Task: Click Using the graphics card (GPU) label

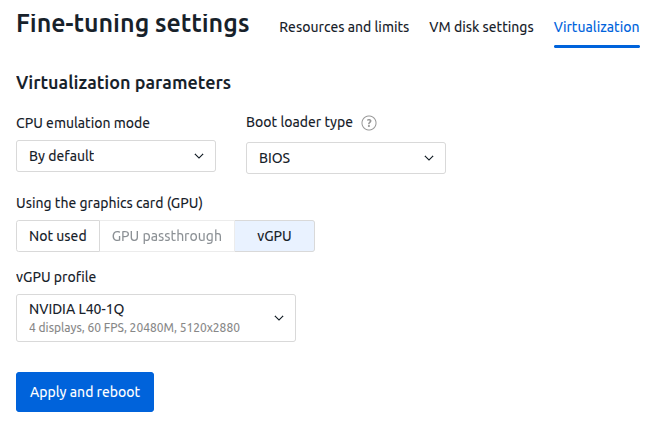Action: [109, 203]
